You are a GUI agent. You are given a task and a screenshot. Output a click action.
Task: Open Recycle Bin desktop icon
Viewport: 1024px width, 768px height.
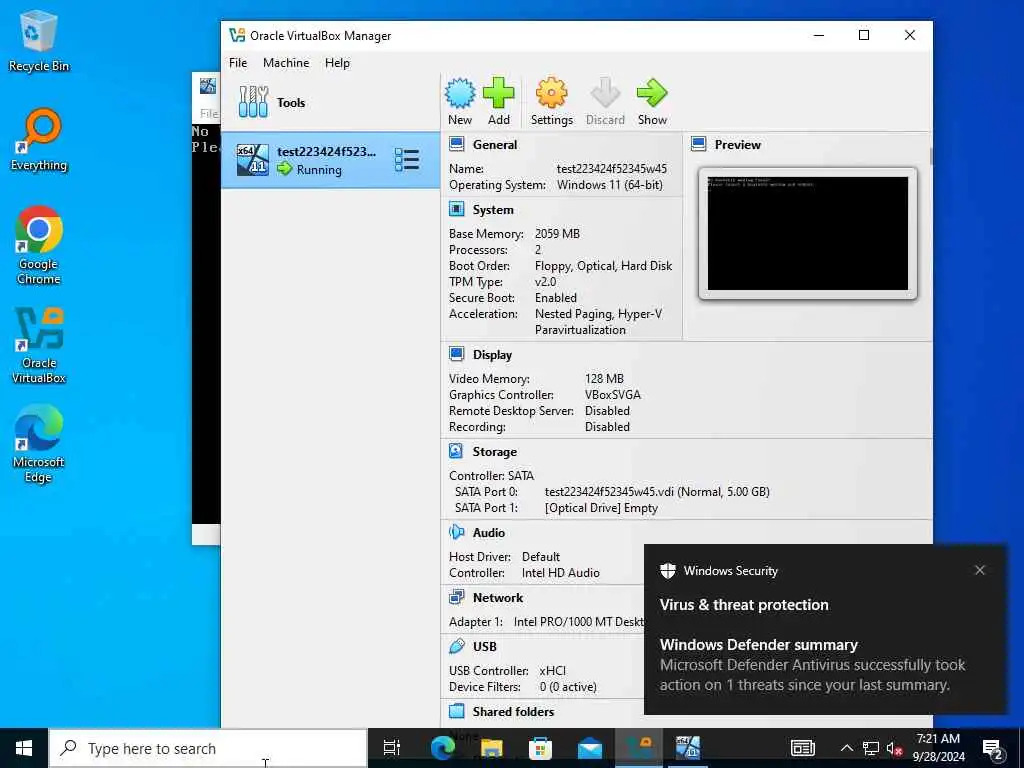[x=39, y=41]
